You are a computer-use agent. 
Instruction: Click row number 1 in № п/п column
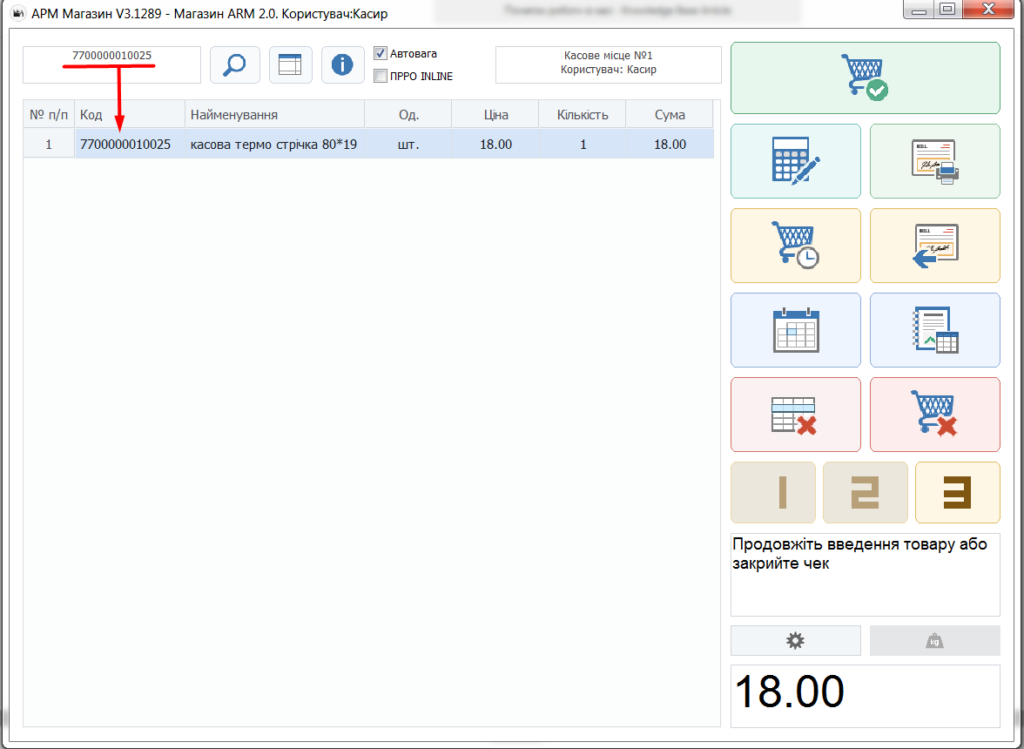tap(49, 144)
